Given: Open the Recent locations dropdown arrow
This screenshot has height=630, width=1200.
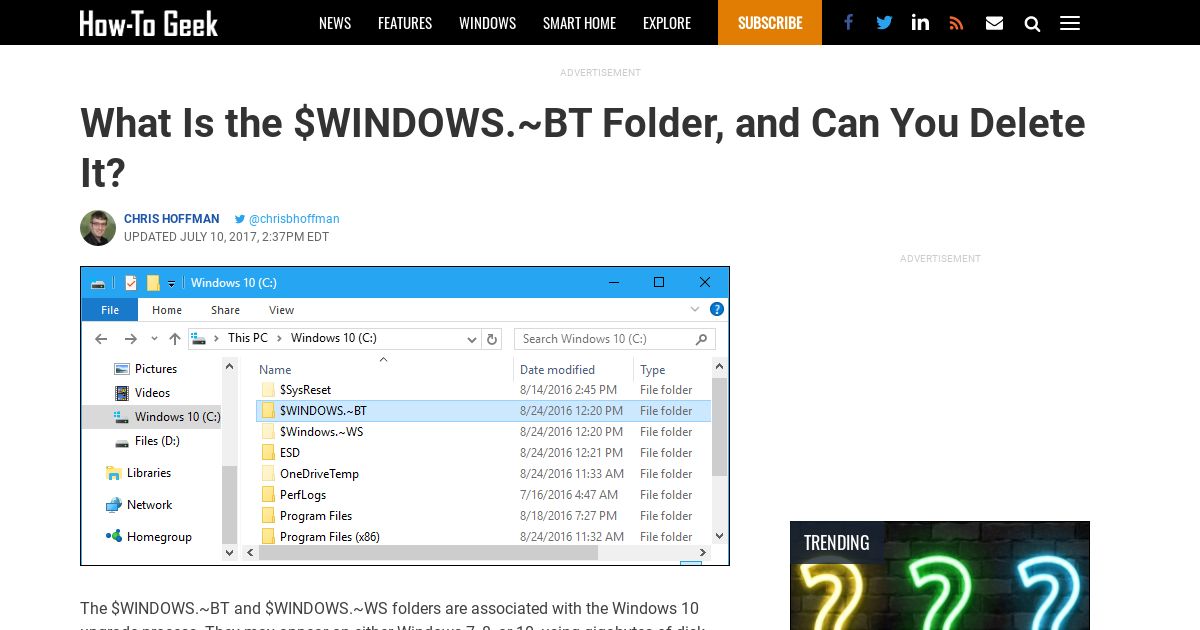Looking at the screenshot, I should pyautogui.click(x=154, y=339).
